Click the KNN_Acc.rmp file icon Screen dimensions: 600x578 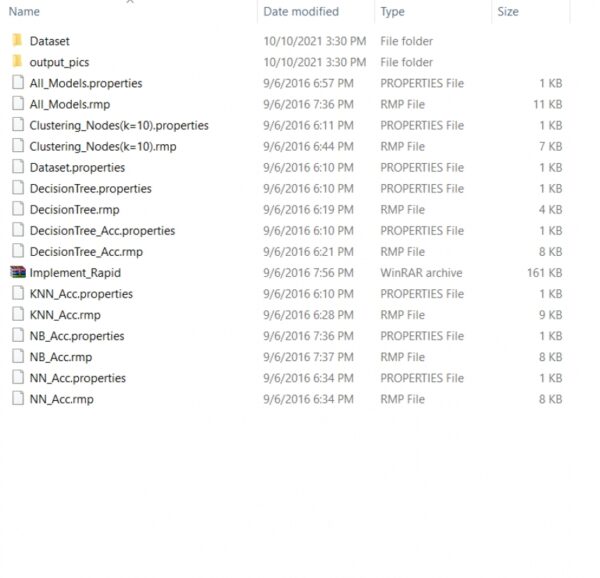click(x=18, y=314)
